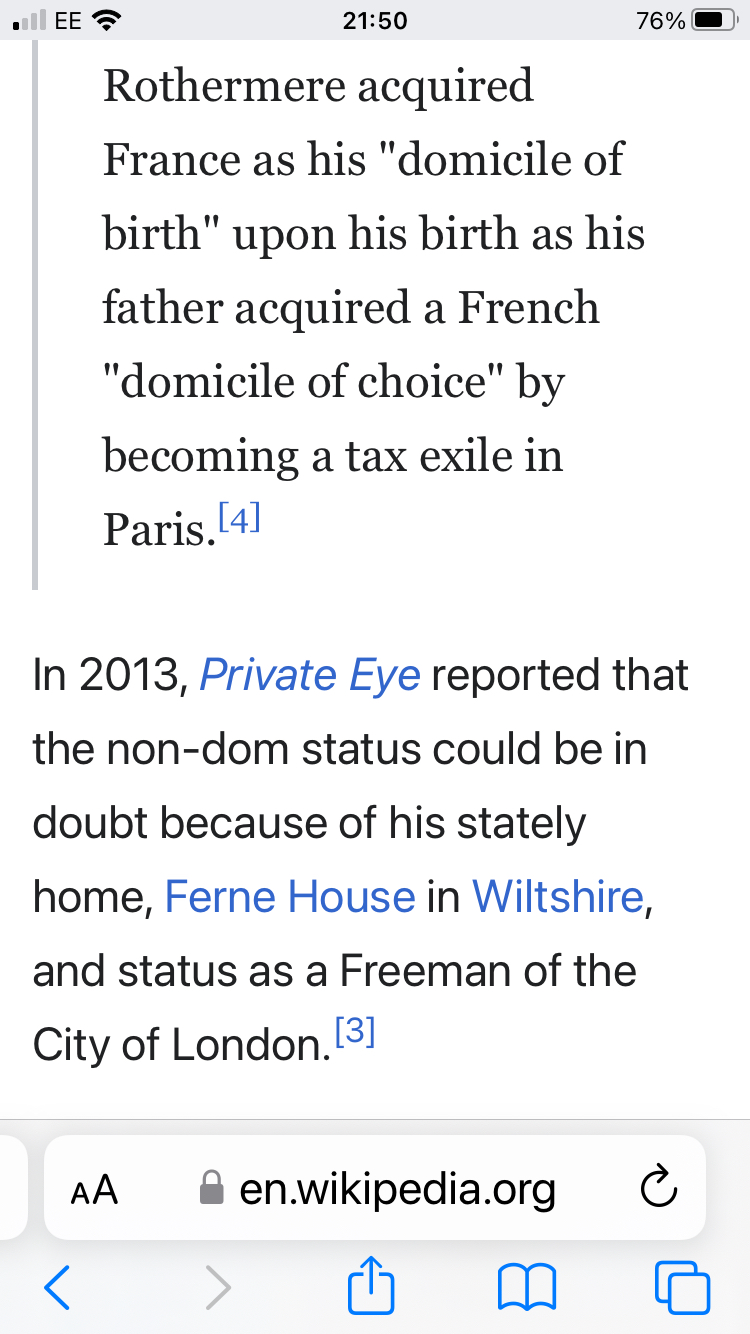Viewport: 750px width, 1334px height.
Task: Open the AA page settings menu
Action: pyautogui.click(x=94, y=1190)
